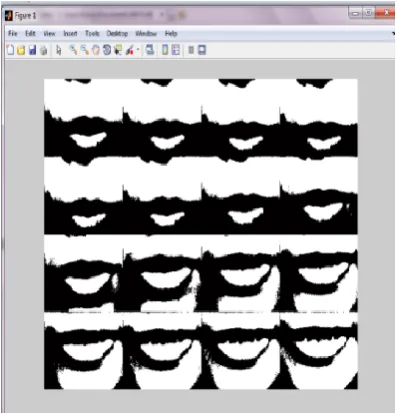Insert a legend using the toolbar icon

coord(176,50)
